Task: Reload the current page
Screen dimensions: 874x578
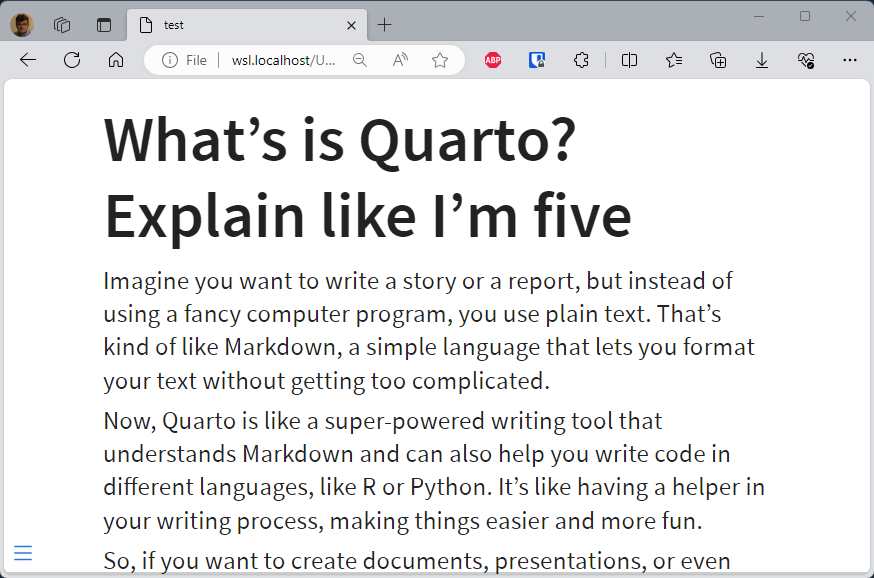Action: pyautogui.click(x=72, y=60)
